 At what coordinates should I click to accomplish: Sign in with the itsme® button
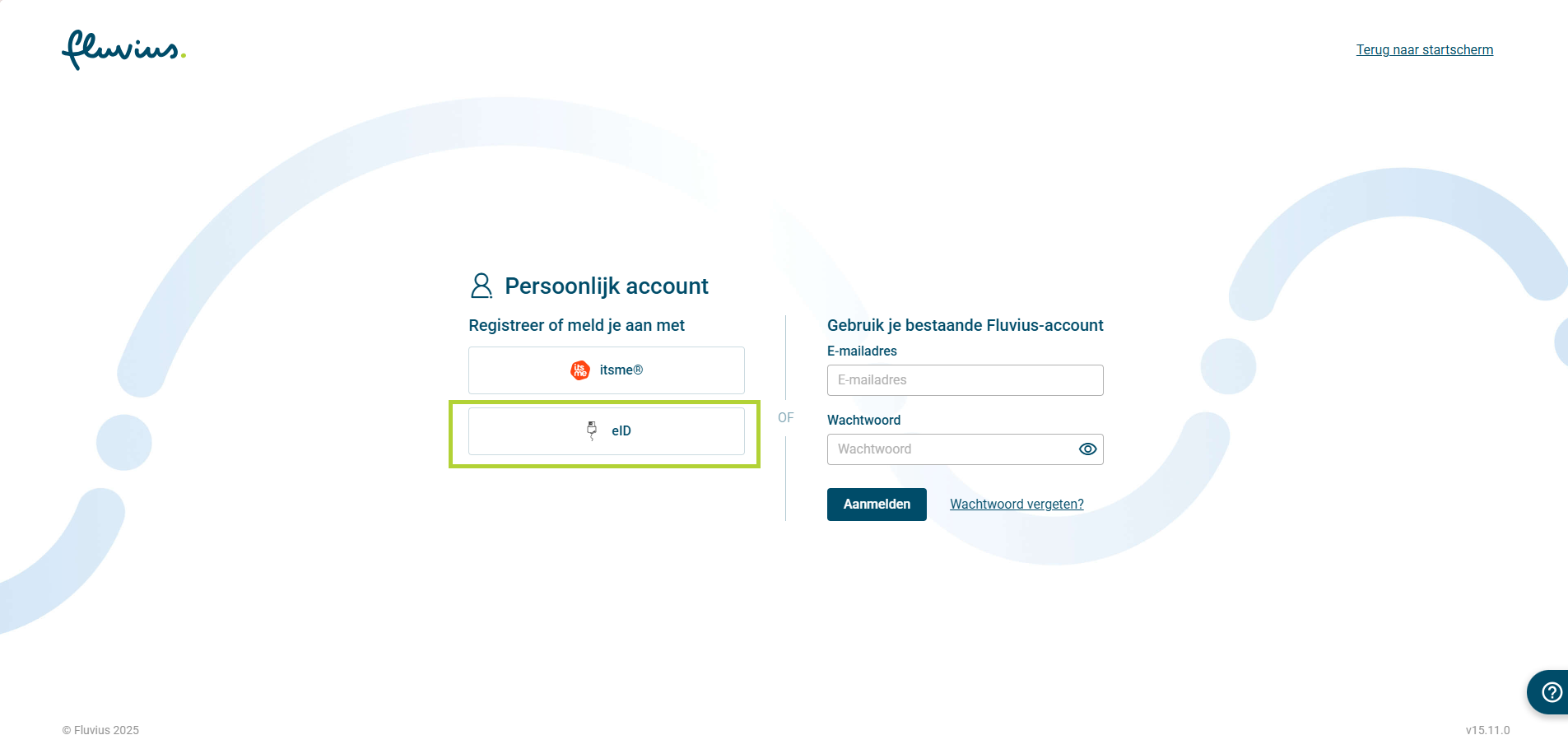coord(607,370)
